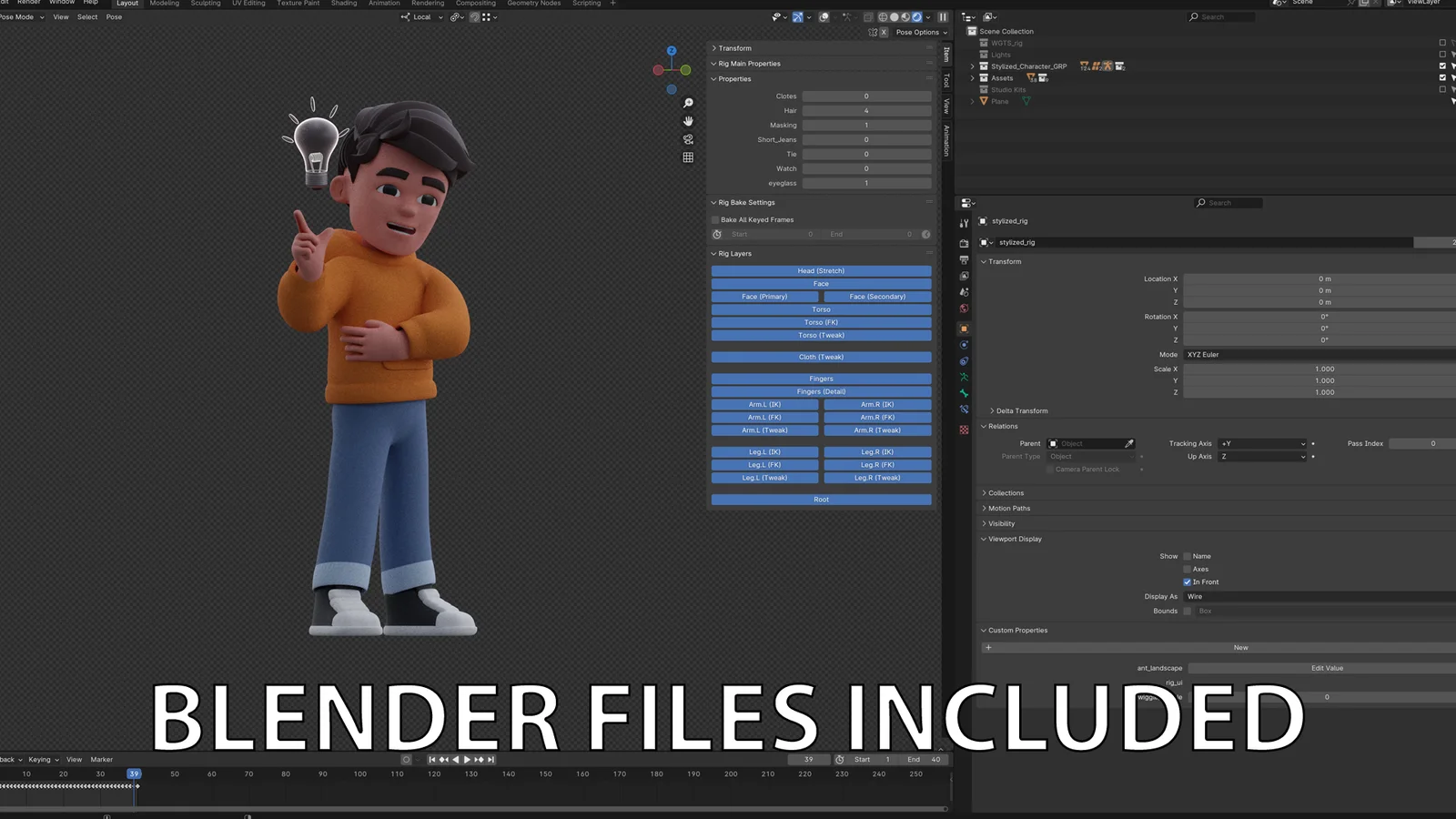1456x819 pixels.
Task: Uncheck the In Front viewport display option
Action: (x=1187, y=581)
